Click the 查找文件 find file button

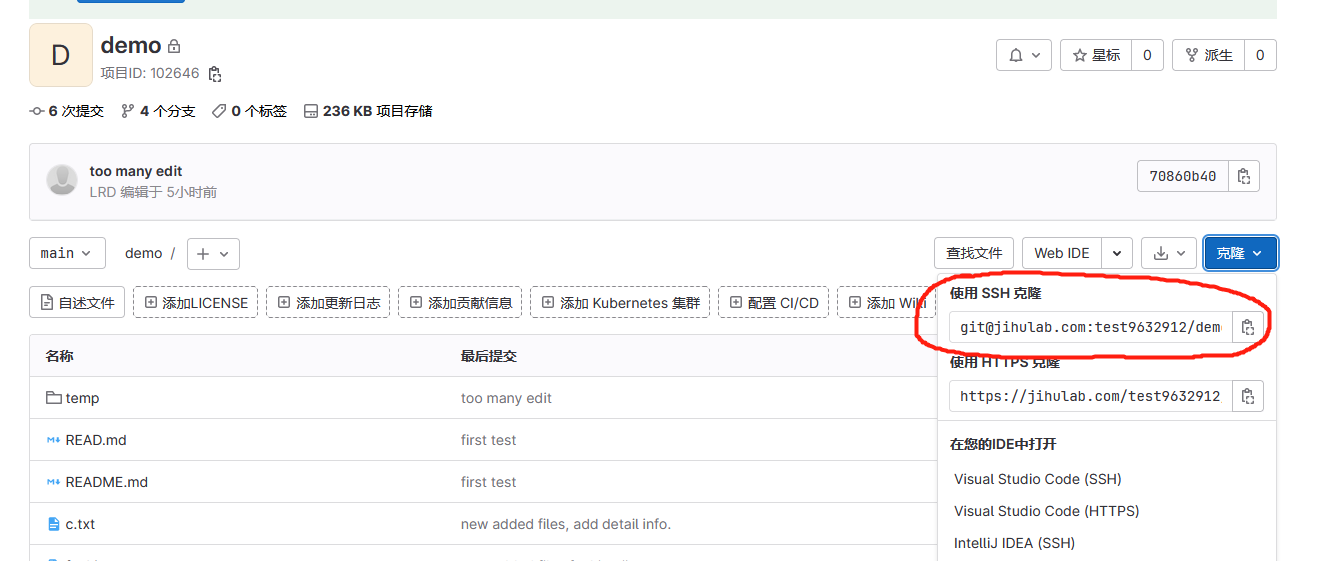coord(974,253)
